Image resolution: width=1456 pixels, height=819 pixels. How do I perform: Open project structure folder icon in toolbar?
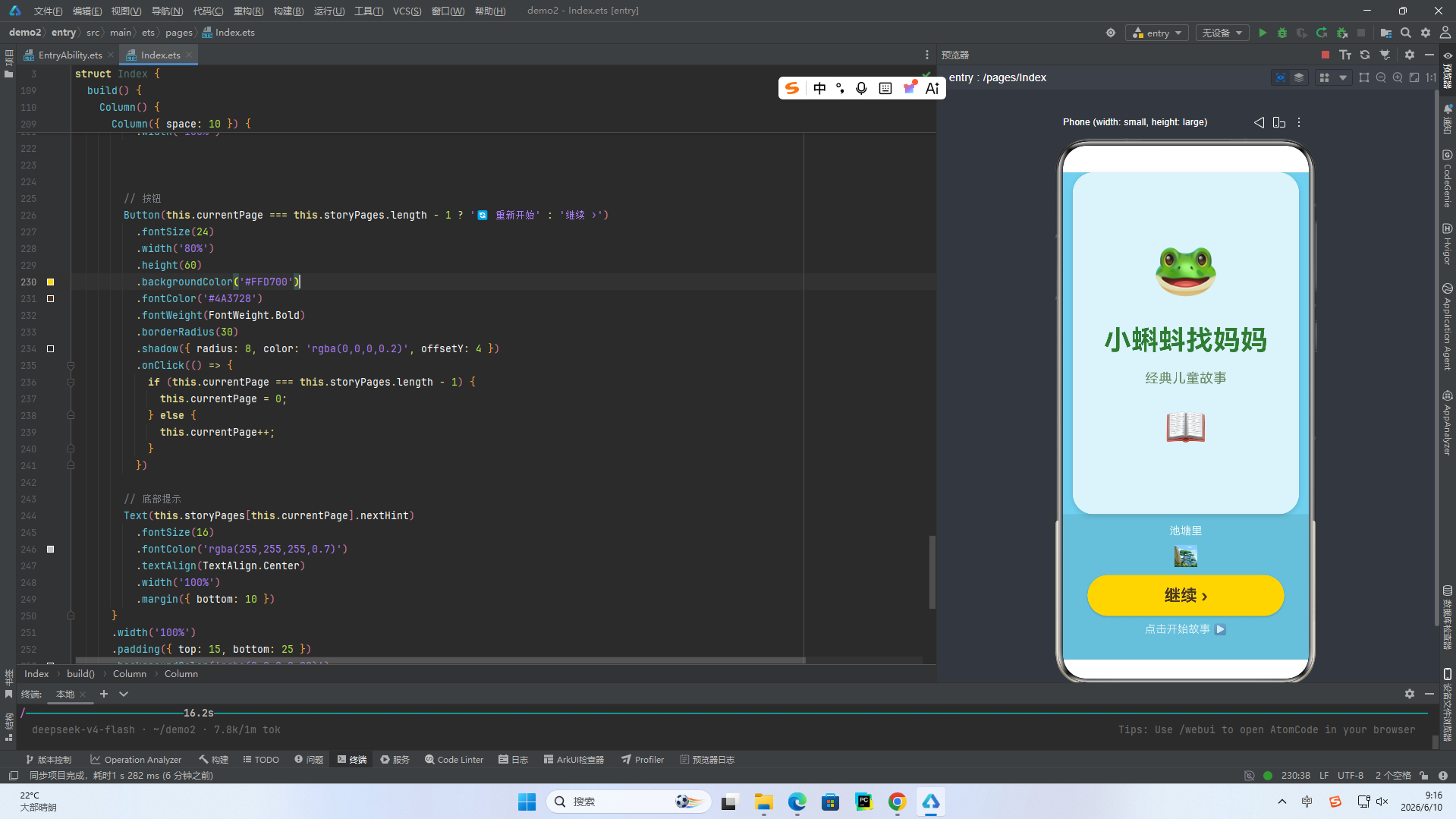[1386, 33]
